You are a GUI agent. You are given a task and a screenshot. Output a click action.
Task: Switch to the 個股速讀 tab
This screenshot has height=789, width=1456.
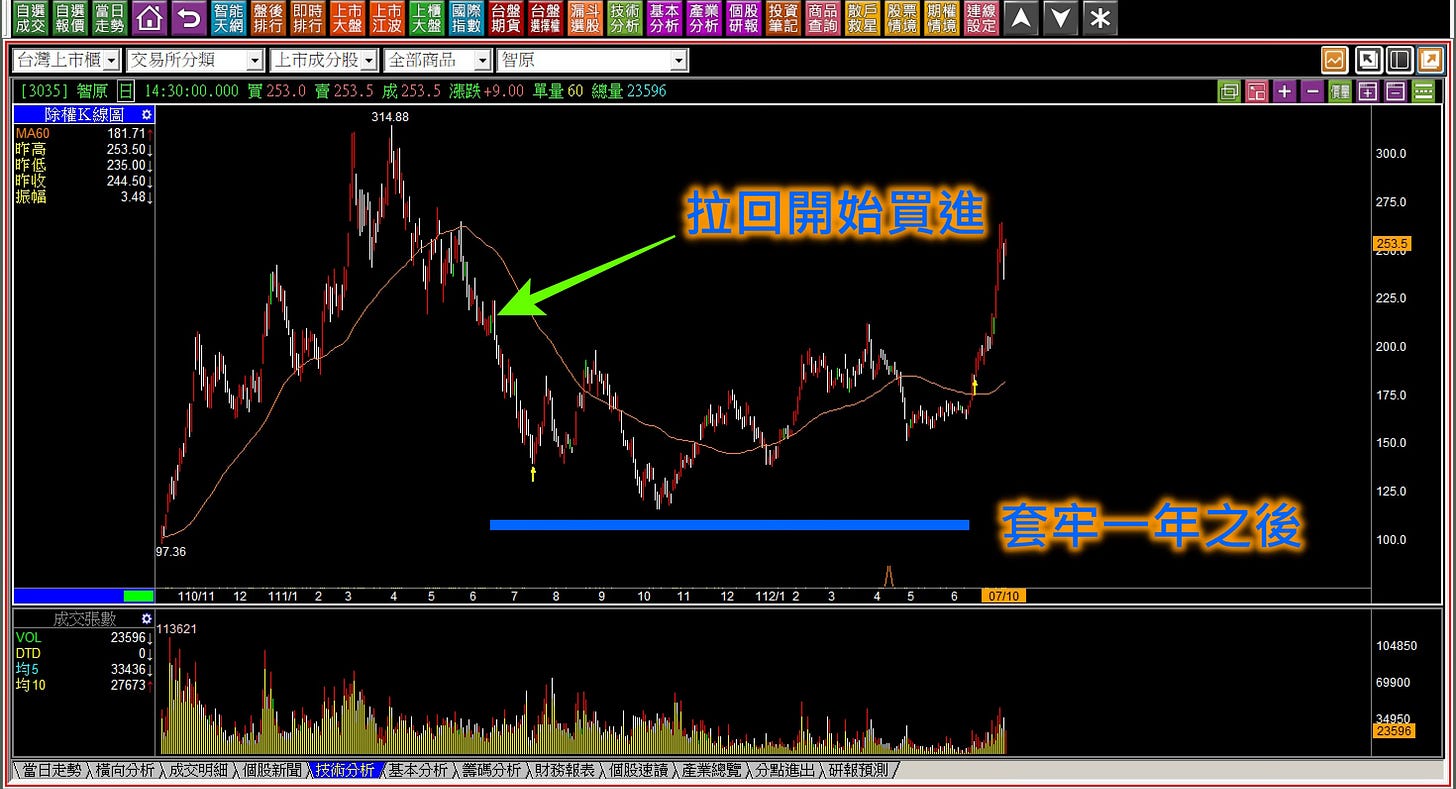point(639,770)
